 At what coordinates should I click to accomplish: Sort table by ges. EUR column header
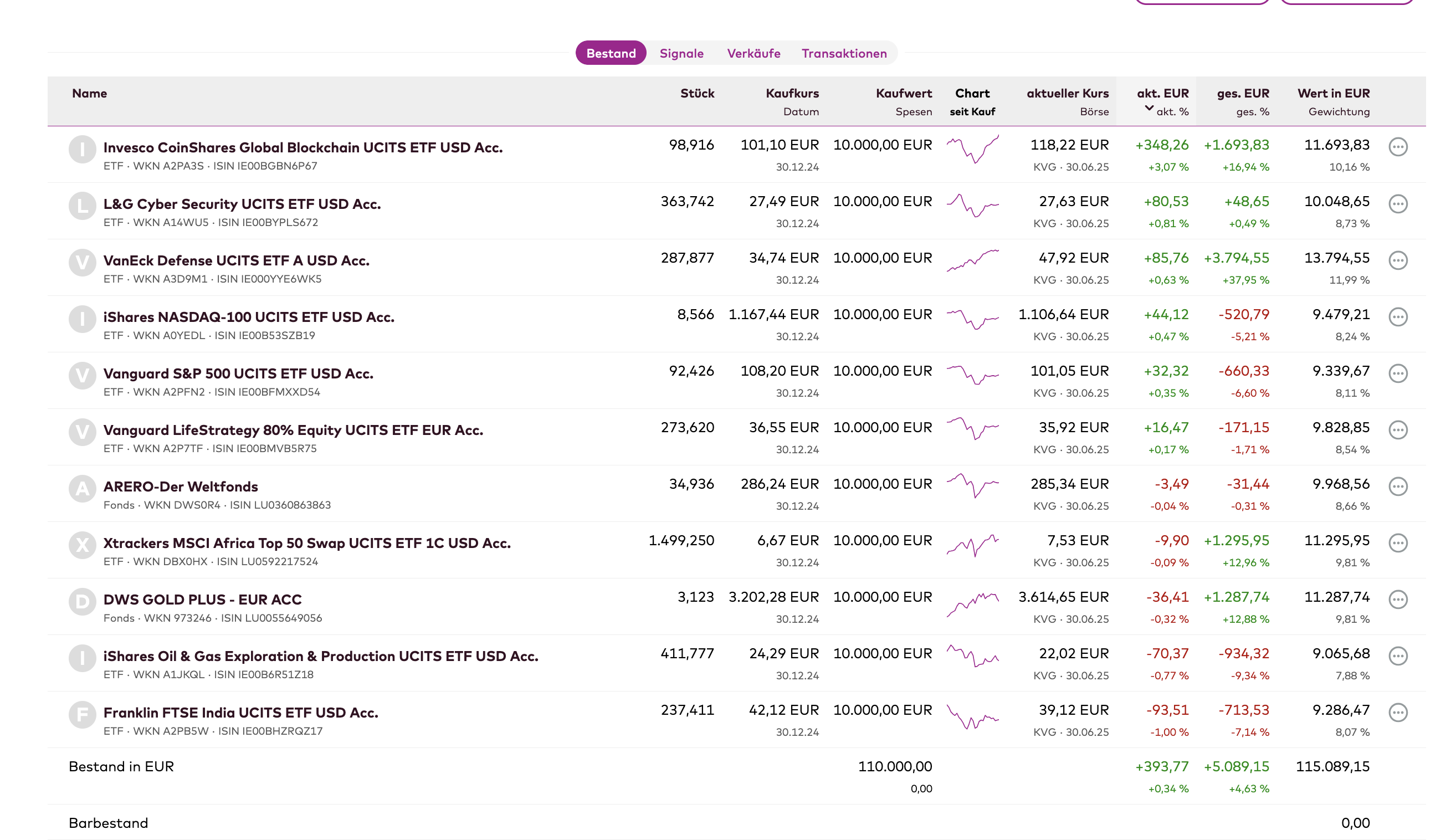[1243, 94]
